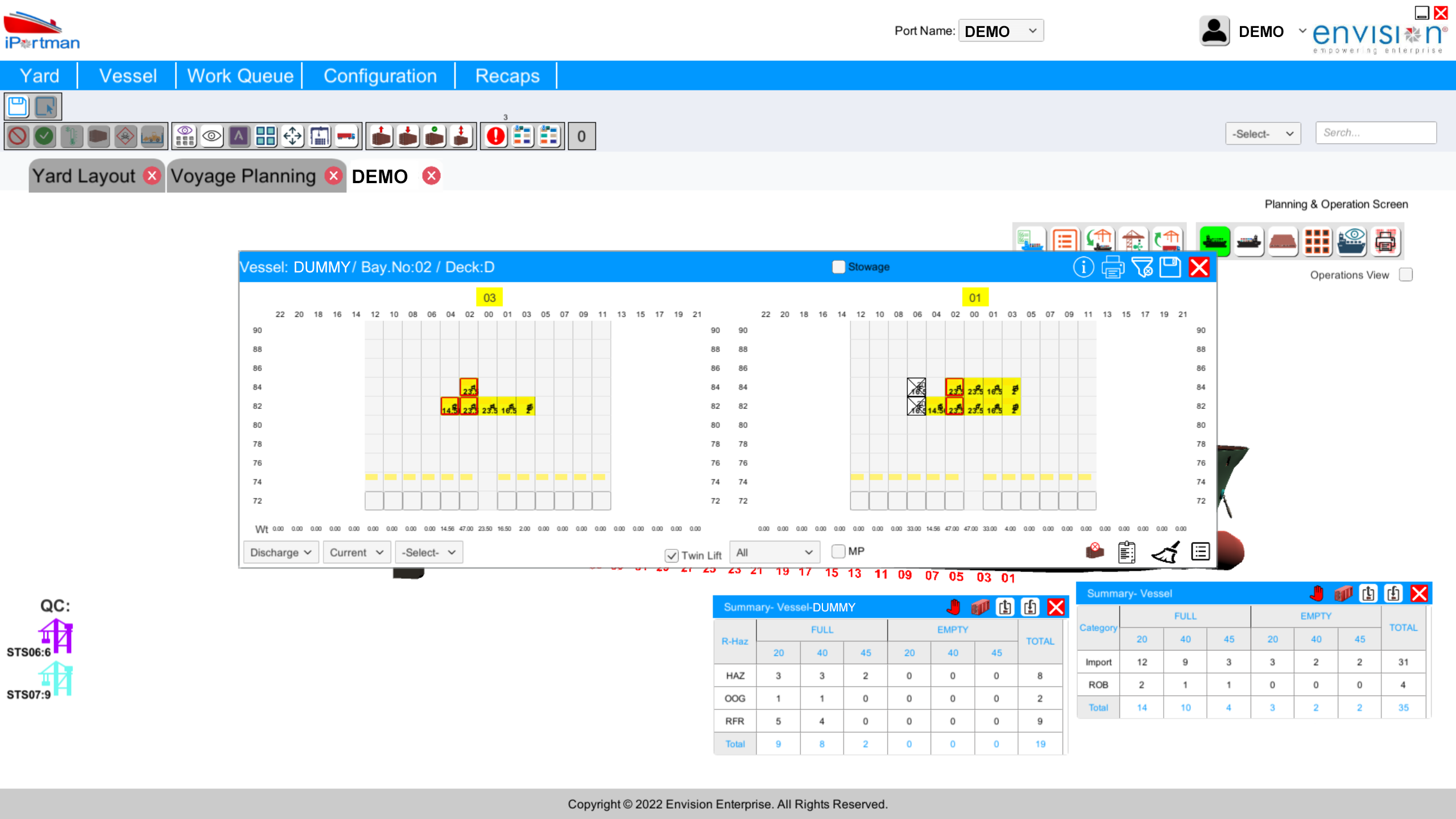Open the Work Queue menu
Screen dimensions: 1456x819
point(240,76)
